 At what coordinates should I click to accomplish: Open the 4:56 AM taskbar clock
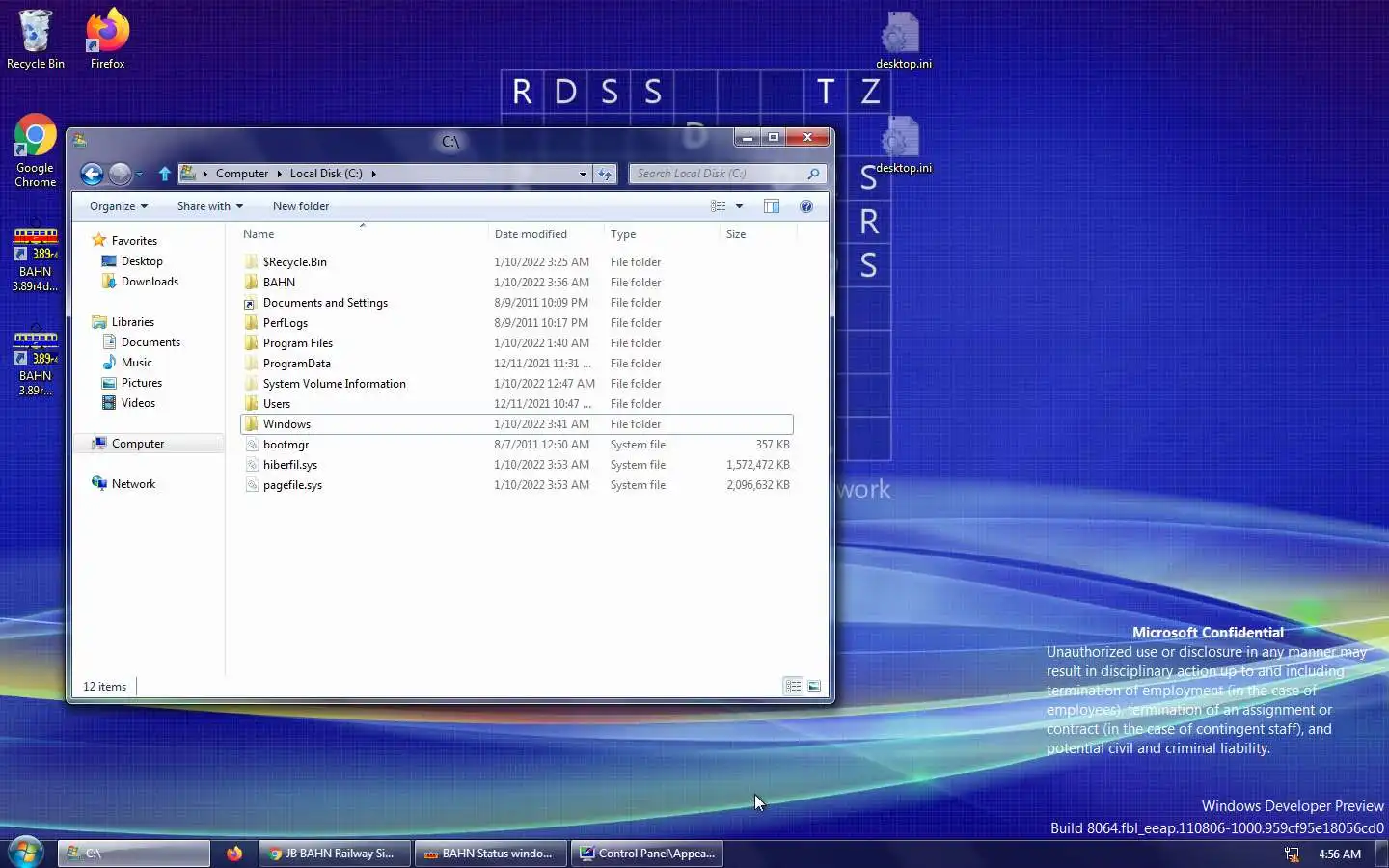[x=1340, y=854]
